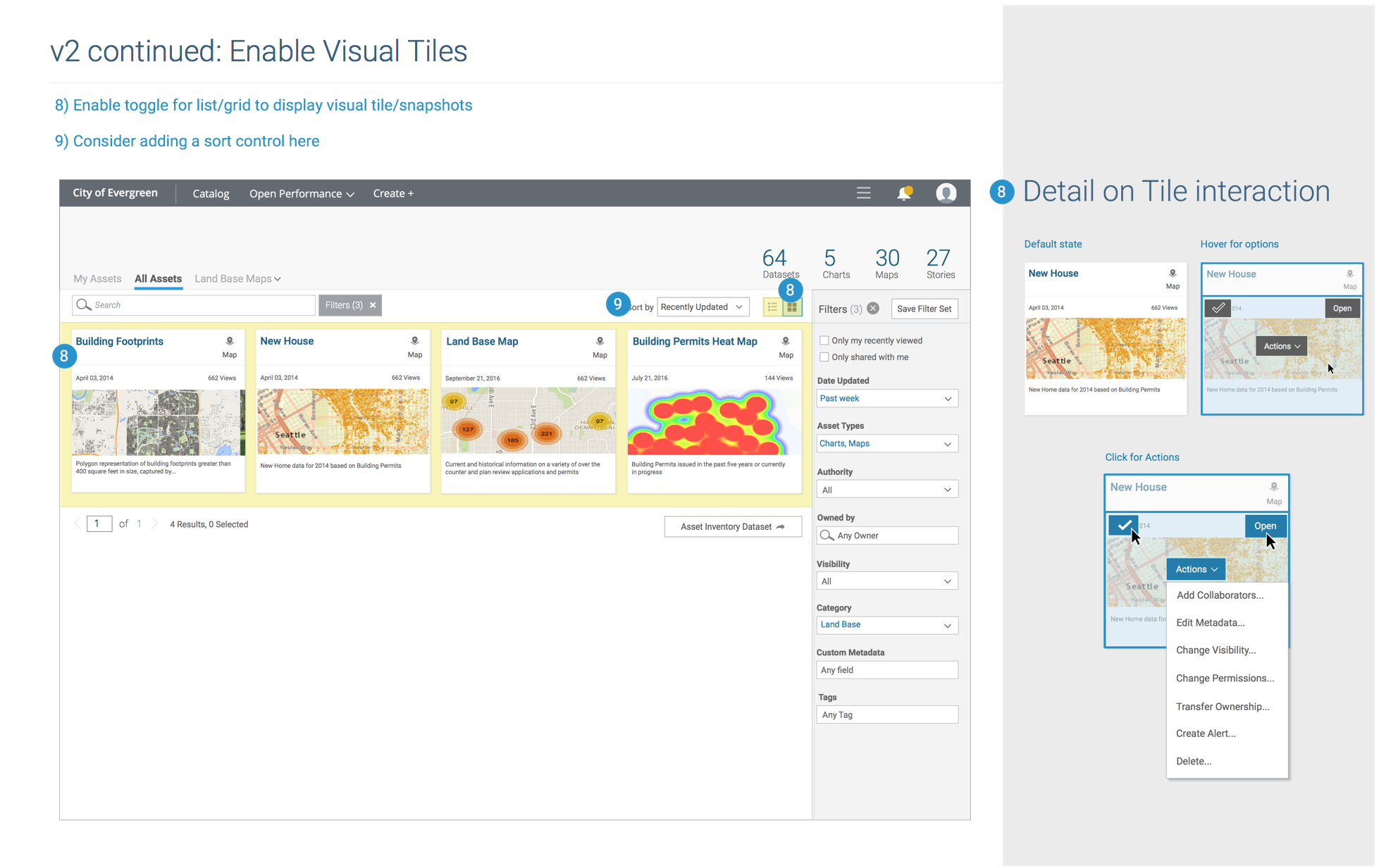Click the page number input box

pyautogui.click(x=99, y=523)
